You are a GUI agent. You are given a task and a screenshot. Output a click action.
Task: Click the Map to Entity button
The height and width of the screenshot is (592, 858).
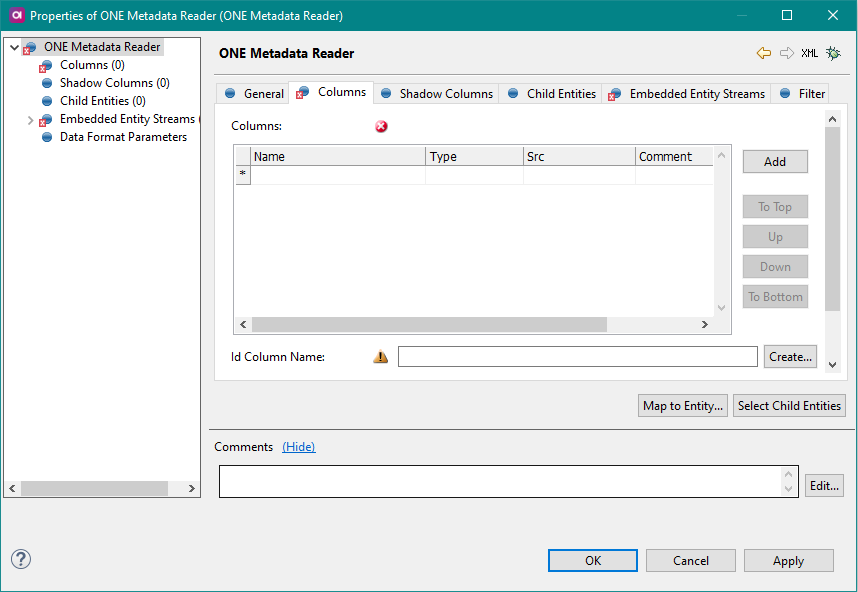[683, 405]
